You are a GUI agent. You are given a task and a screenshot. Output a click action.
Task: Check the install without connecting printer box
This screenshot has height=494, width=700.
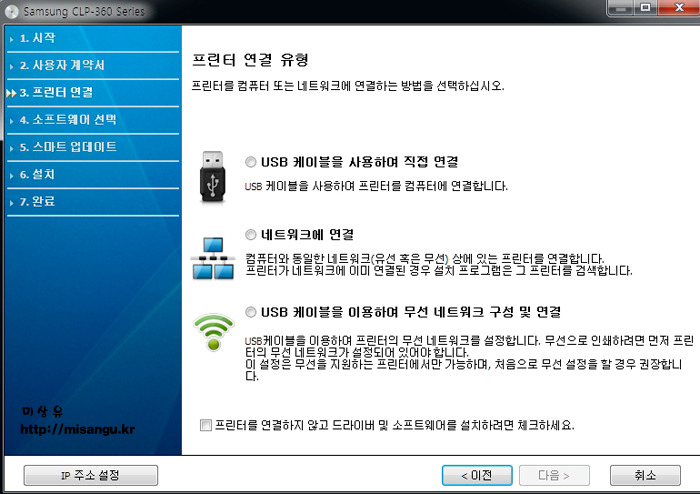tap(206, 425)
